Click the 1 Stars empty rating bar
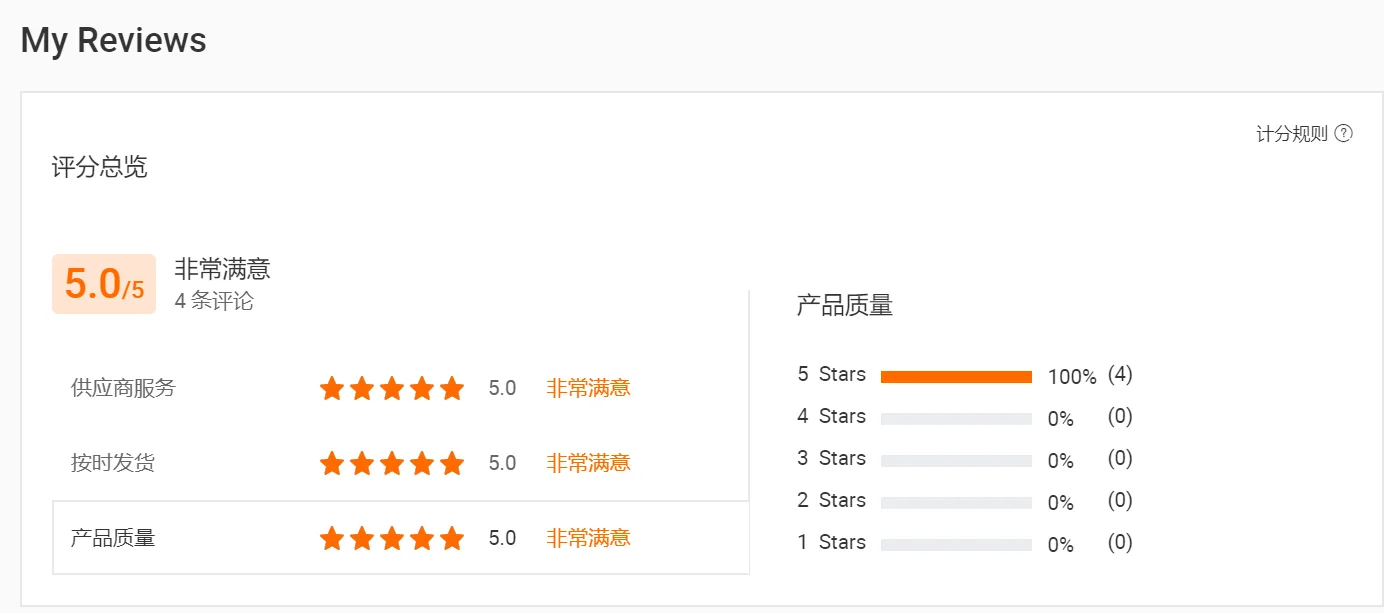This screenshot has width=1384, height=613. click(x=956, y=545)
